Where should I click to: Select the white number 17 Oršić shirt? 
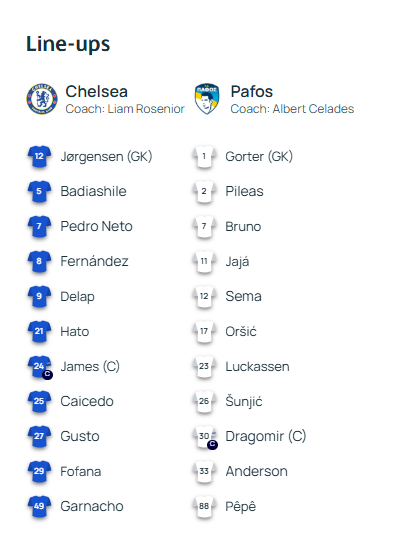point(204,332)
